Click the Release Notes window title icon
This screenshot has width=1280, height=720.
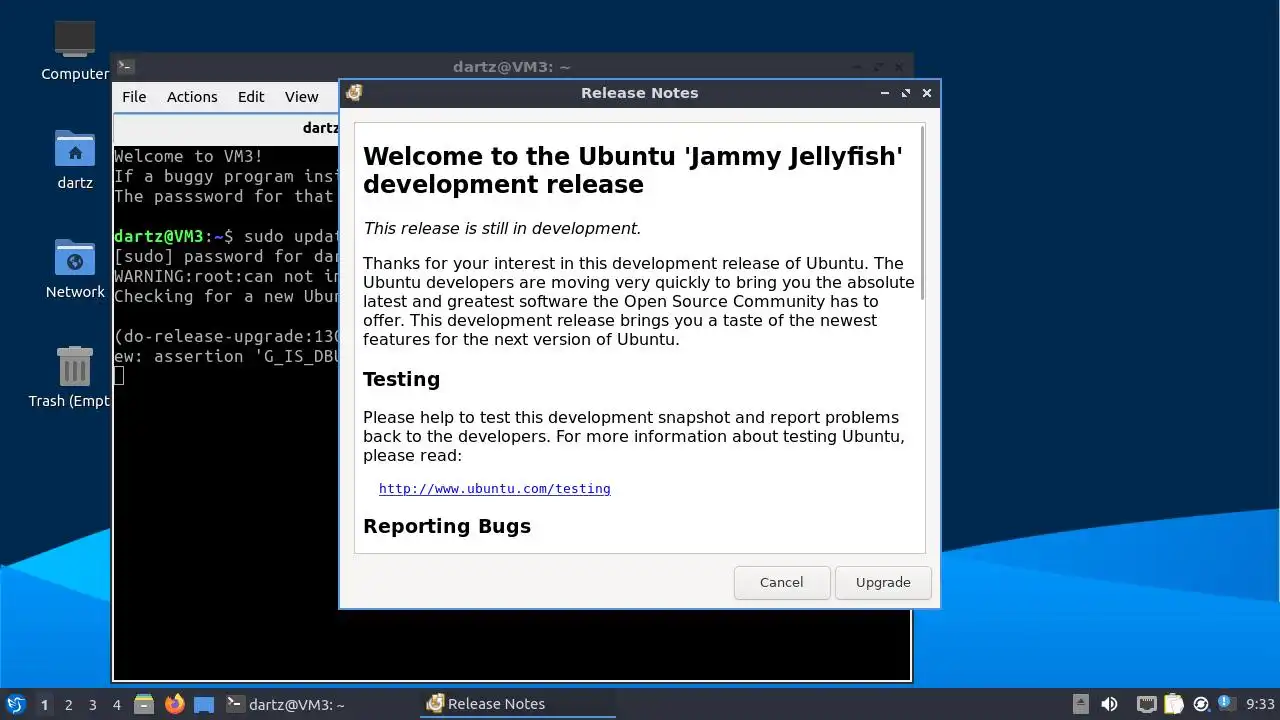[x=354, y=93]
